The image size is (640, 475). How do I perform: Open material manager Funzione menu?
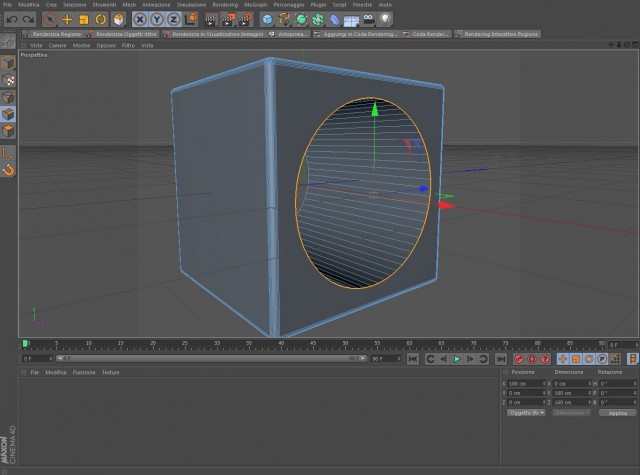[x=84, y=373]
